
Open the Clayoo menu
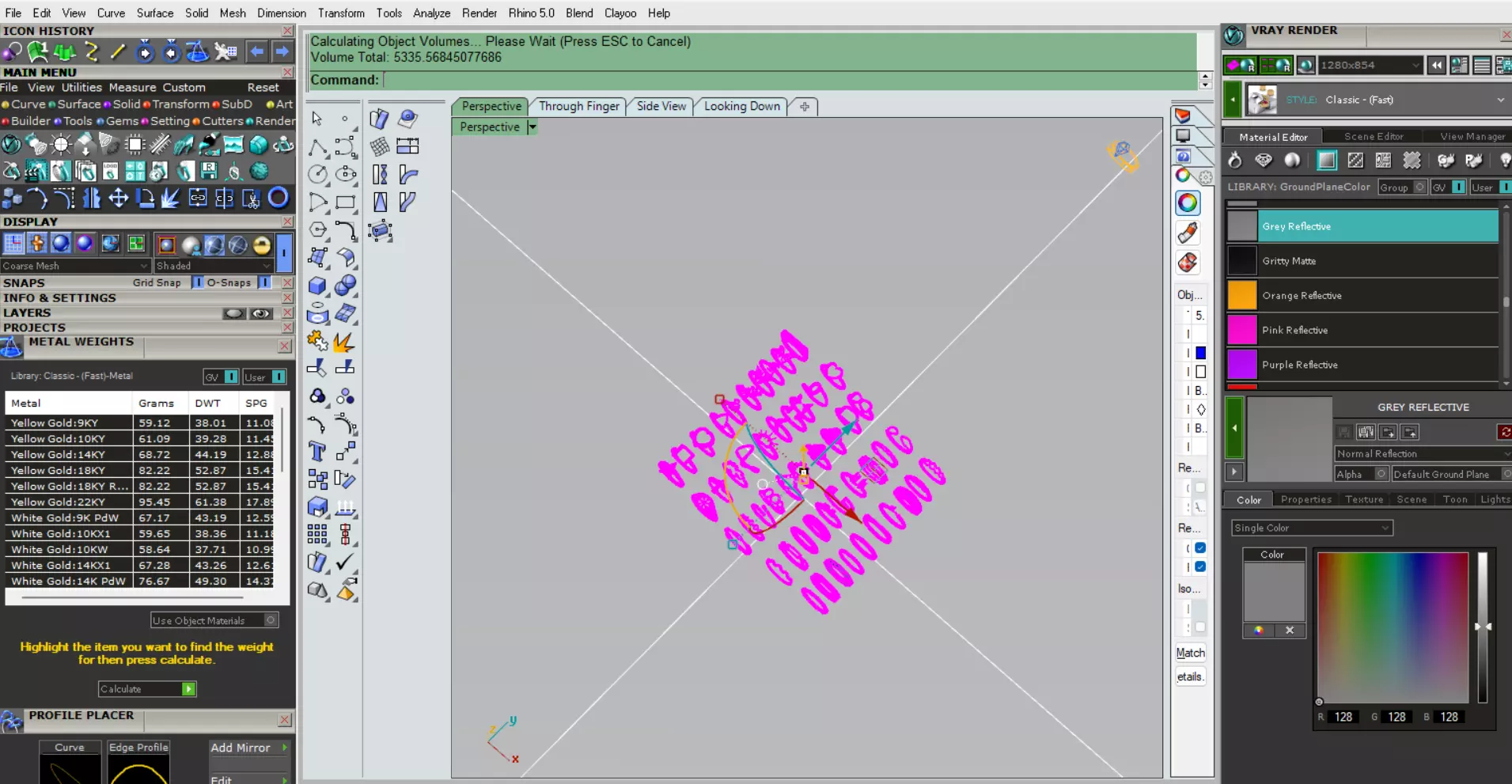(620, 13)
